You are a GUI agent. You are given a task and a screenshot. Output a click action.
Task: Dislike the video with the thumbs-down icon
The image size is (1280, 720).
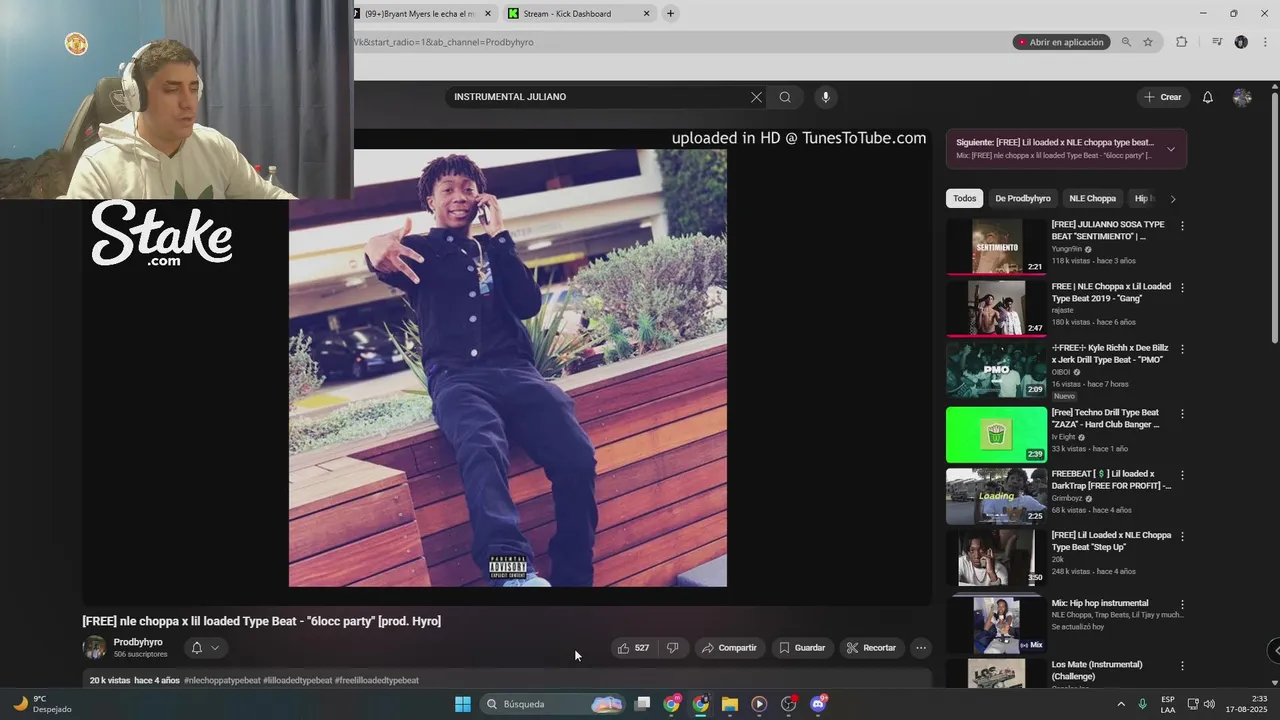(673, 648)
